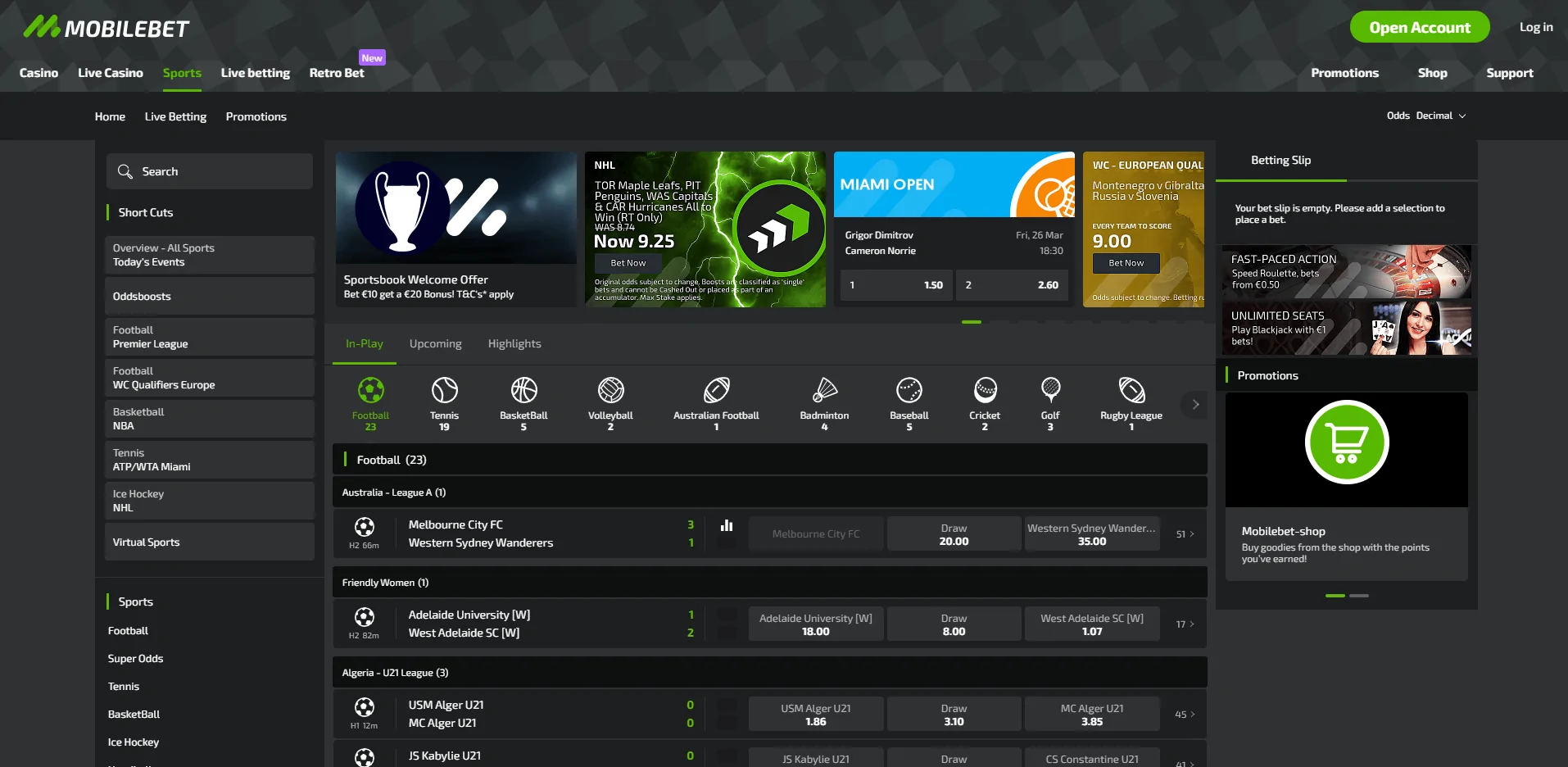The image size is (1568, 767).
Task: Click the football icon beside Adelaide University [W]
Action: (365, 617)
